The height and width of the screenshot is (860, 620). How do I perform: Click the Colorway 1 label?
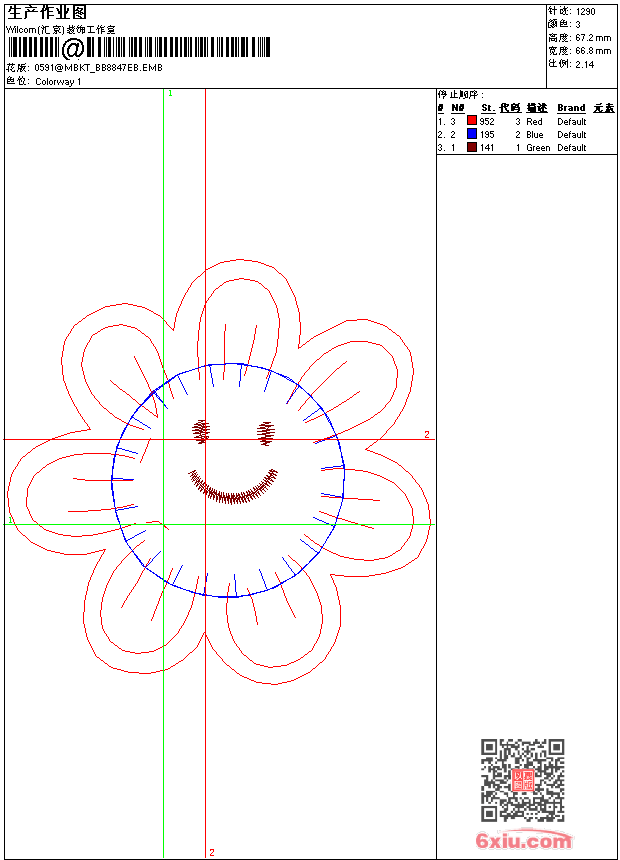point(58,82)
